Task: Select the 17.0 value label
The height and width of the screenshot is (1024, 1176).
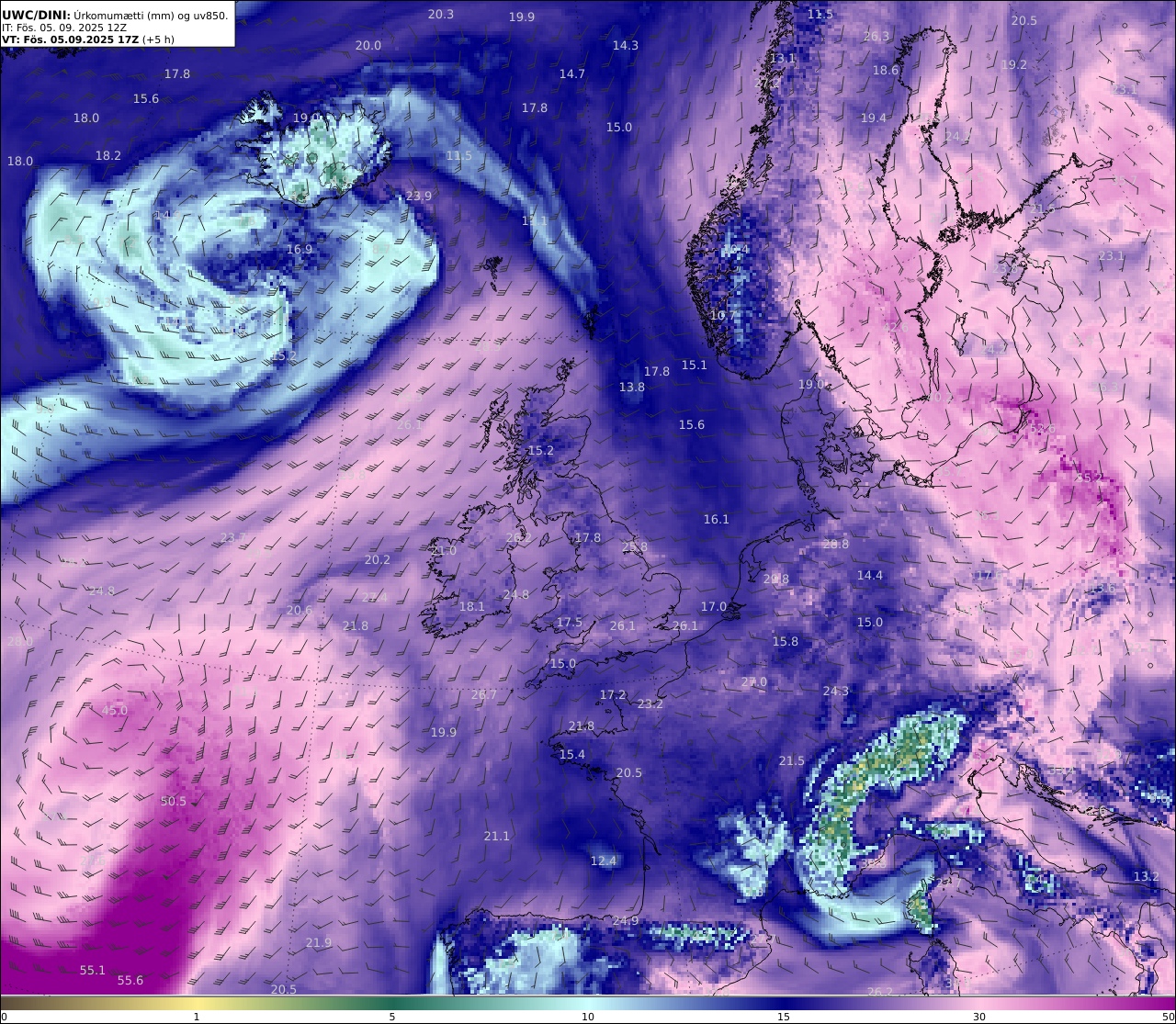Action: click(x=714, y=607)
